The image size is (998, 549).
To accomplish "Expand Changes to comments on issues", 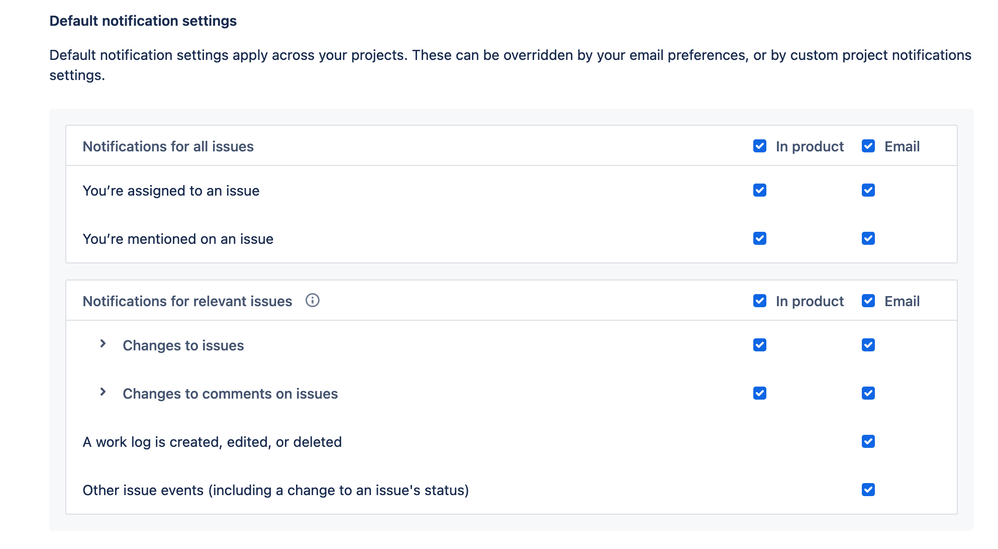I will (103, 392).
